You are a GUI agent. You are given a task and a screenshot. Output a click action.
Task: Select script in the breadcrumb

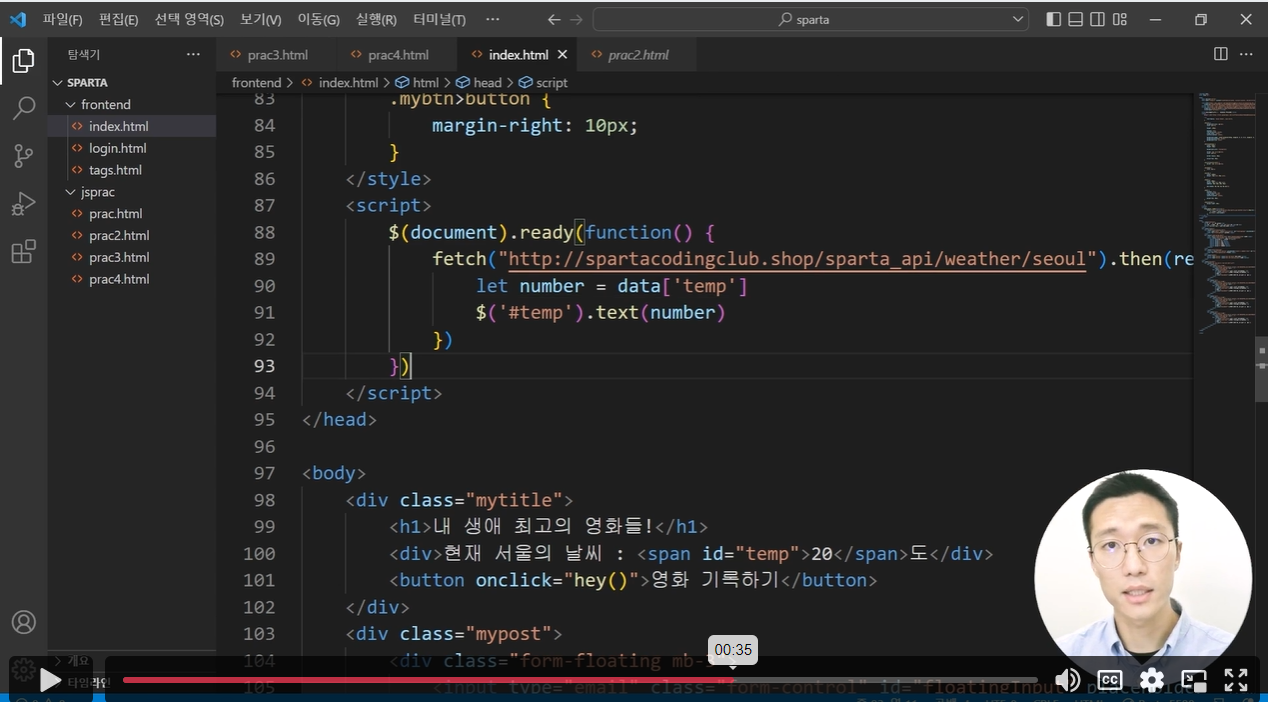point(551,83)
